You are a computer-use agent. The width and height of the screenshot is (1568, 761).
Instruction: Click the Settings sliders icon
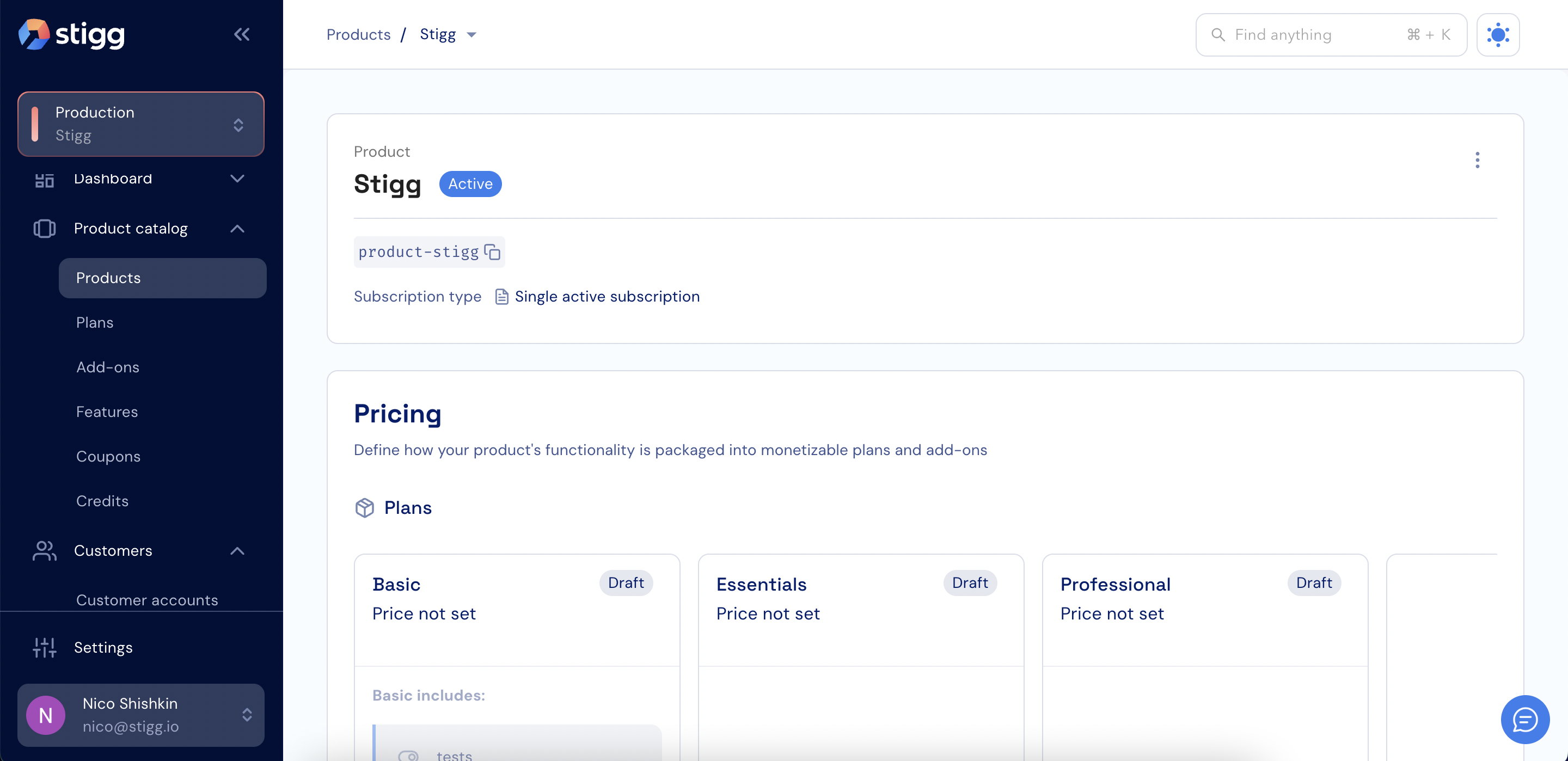[45, 647]
